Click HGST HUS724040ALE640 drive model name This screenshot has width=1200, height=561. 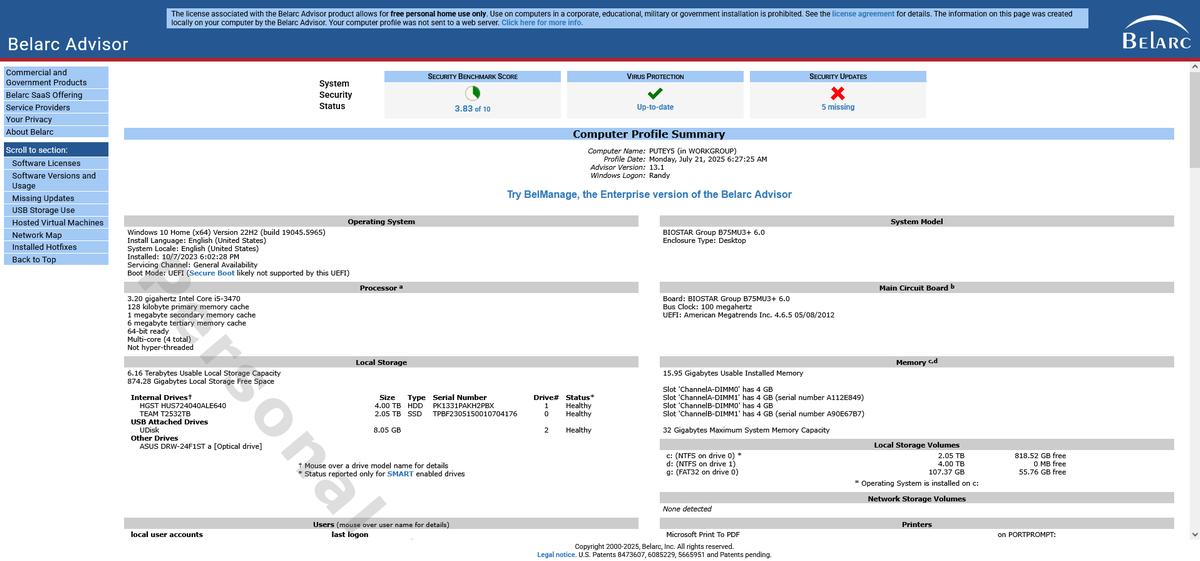[183, 405]
